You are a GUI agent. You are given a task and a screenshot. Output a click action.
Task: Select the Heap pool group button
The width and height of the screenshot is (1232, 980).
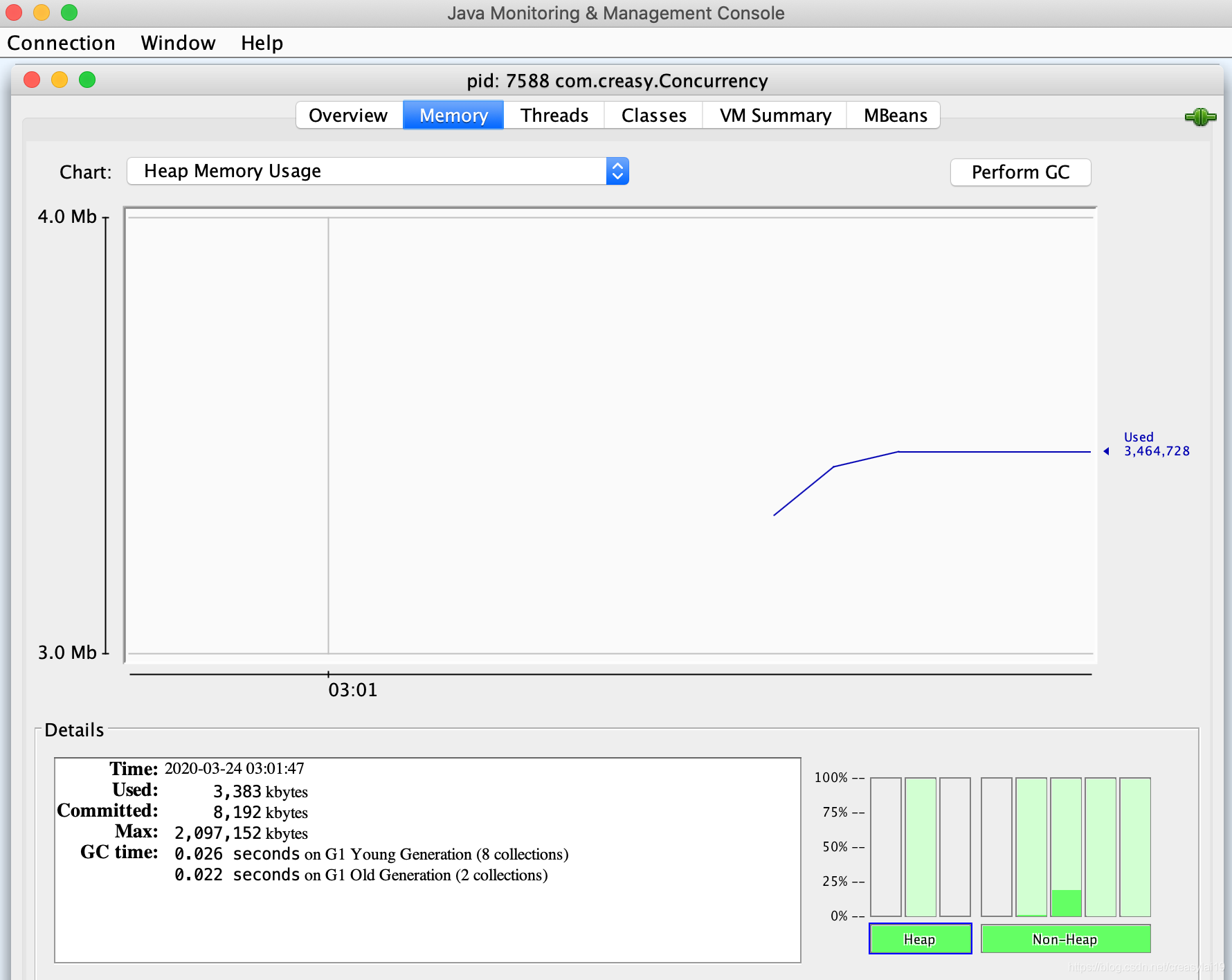click(920, 939)
